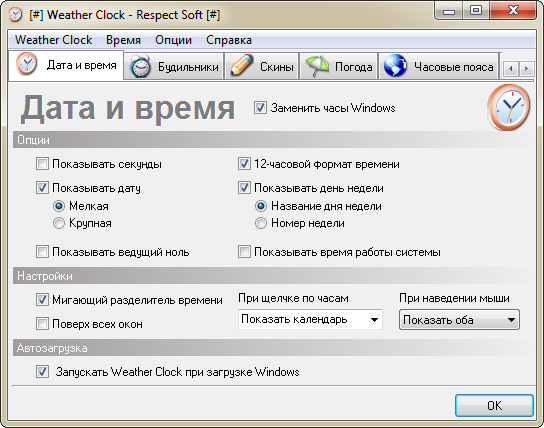
Task: Open the Опции menu
Action: pyautogui.click(x=173, y=40)
